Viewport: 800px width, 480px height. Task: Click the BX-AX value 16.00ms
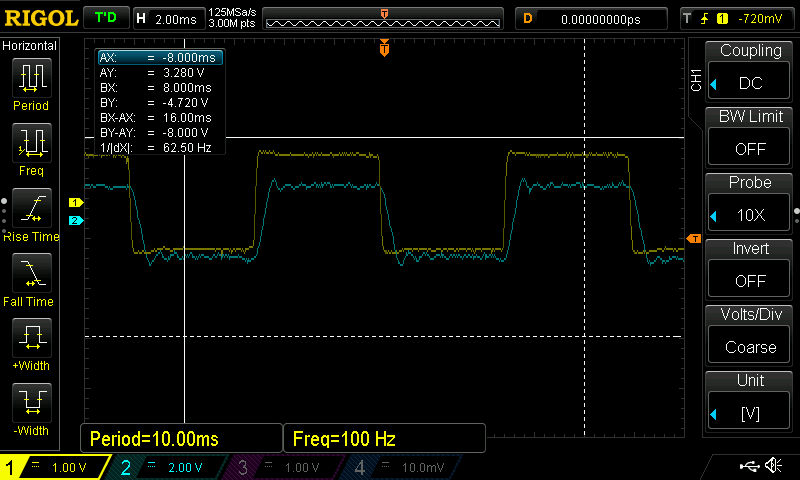(x=187, y=118)
